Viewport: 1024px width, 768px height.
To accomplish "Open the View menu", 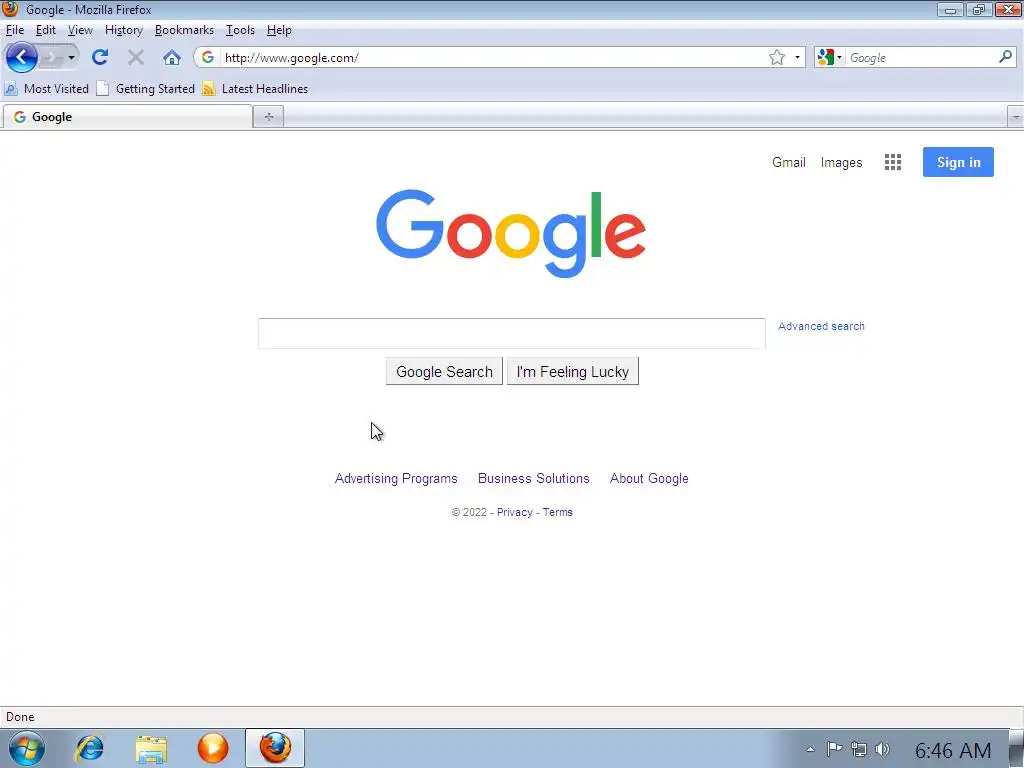I will pyautogui.click(x=80, y=30).
